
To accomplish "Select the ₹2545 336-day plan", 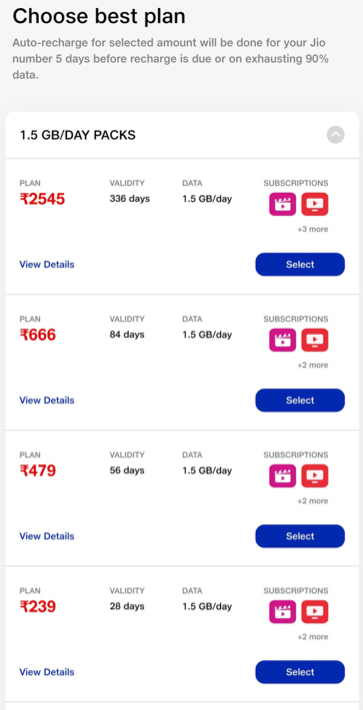I will tap(300, 264).
